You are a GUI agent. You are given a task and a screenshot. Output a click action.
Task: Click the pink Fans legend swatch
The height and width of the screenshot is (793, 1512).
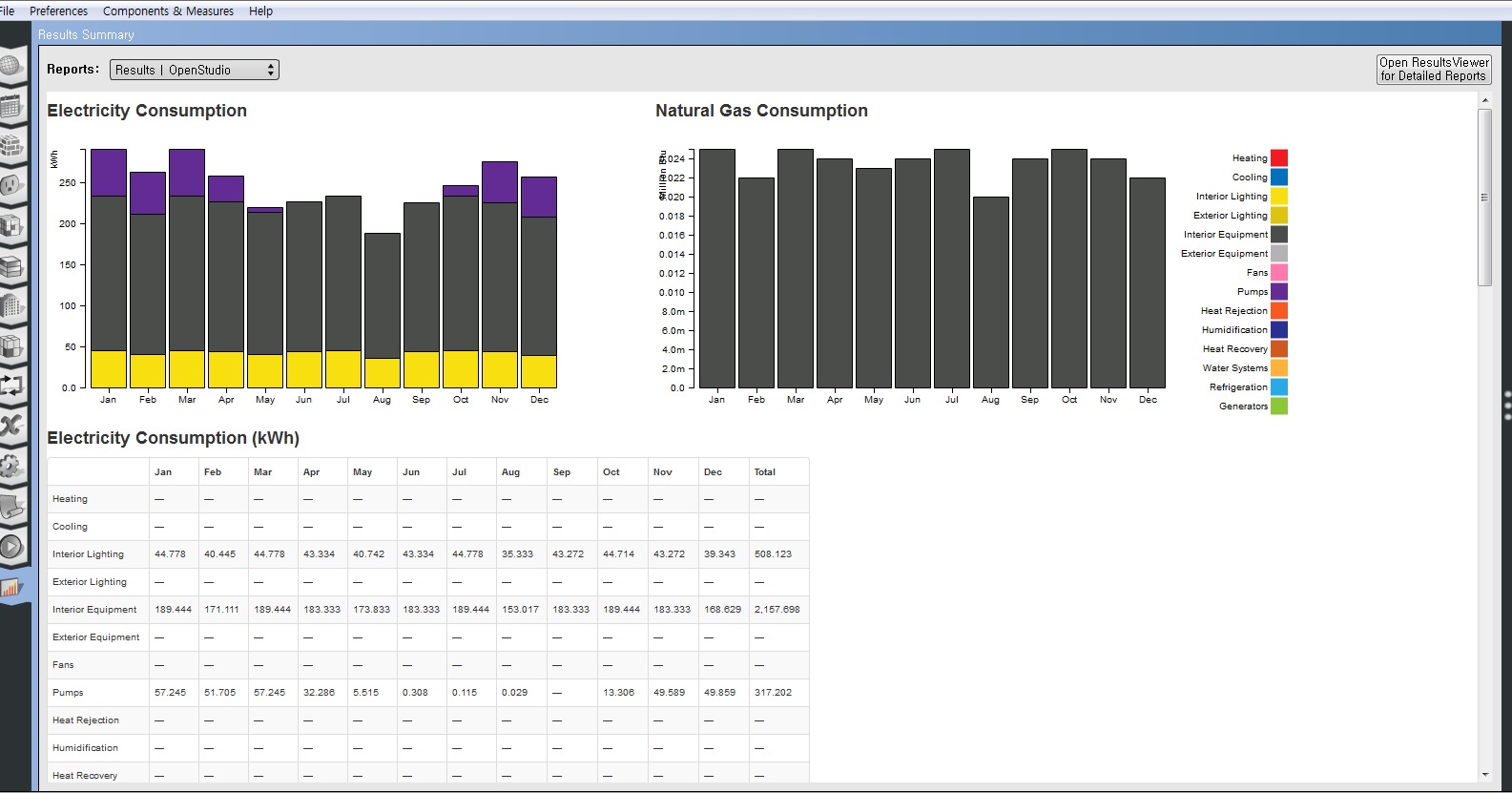(x=1279, y=273)
